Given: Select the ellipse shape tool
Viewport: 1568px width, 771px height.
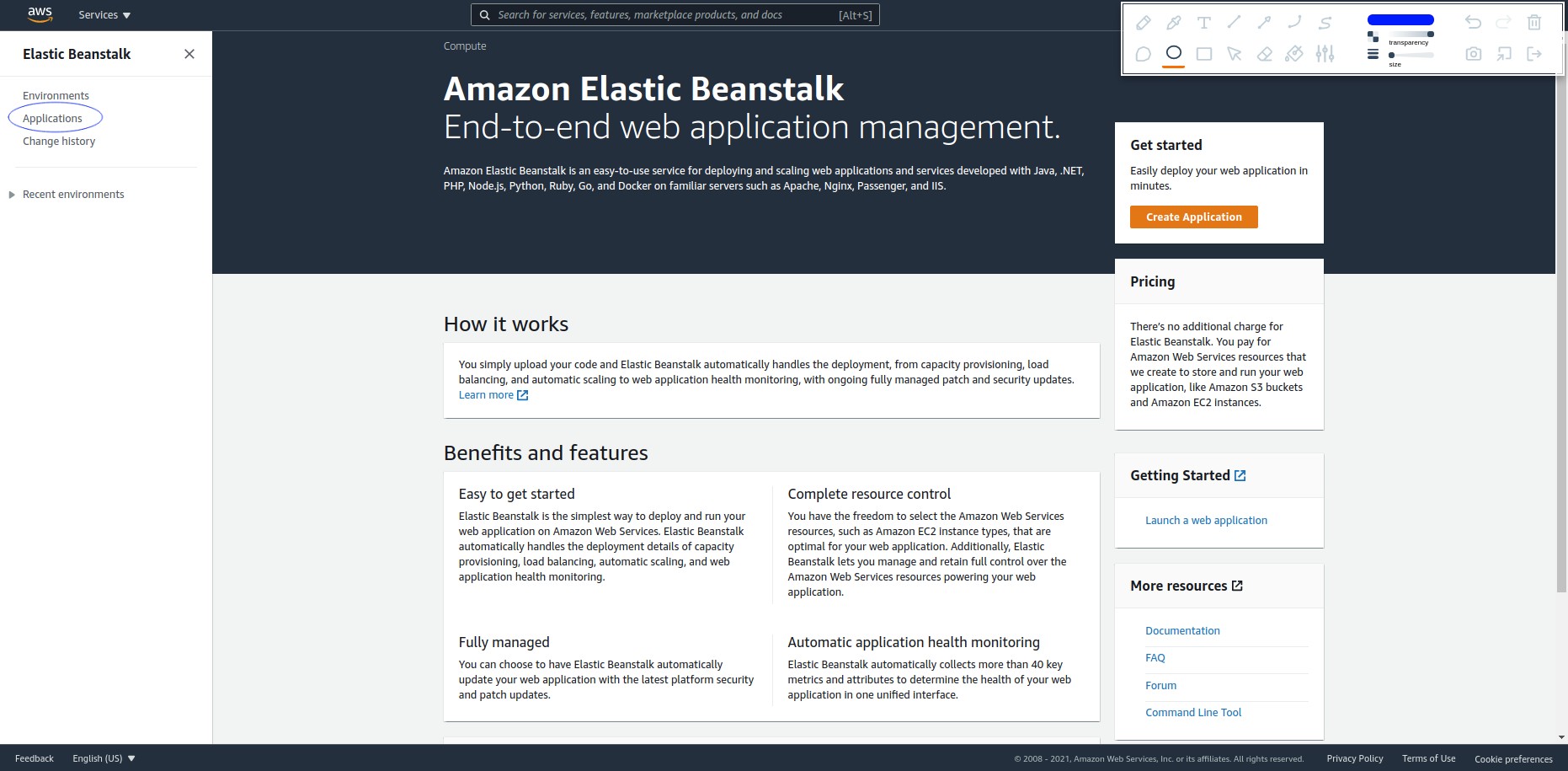Looking at the screenshot, I should tap(1173, 53).
